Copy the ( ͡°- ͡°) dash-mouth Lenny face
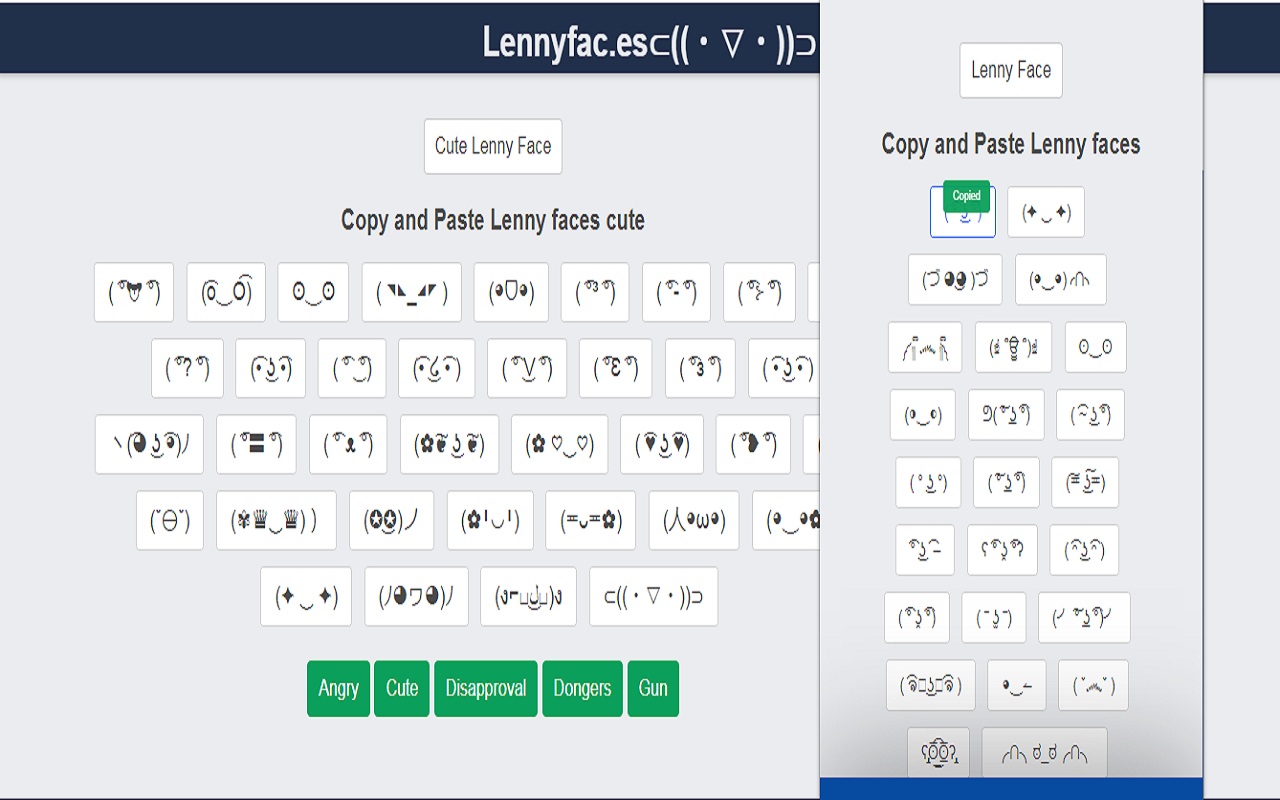Screen dimensions: 1280x800 pyautogui.click(x=676, y=292)
